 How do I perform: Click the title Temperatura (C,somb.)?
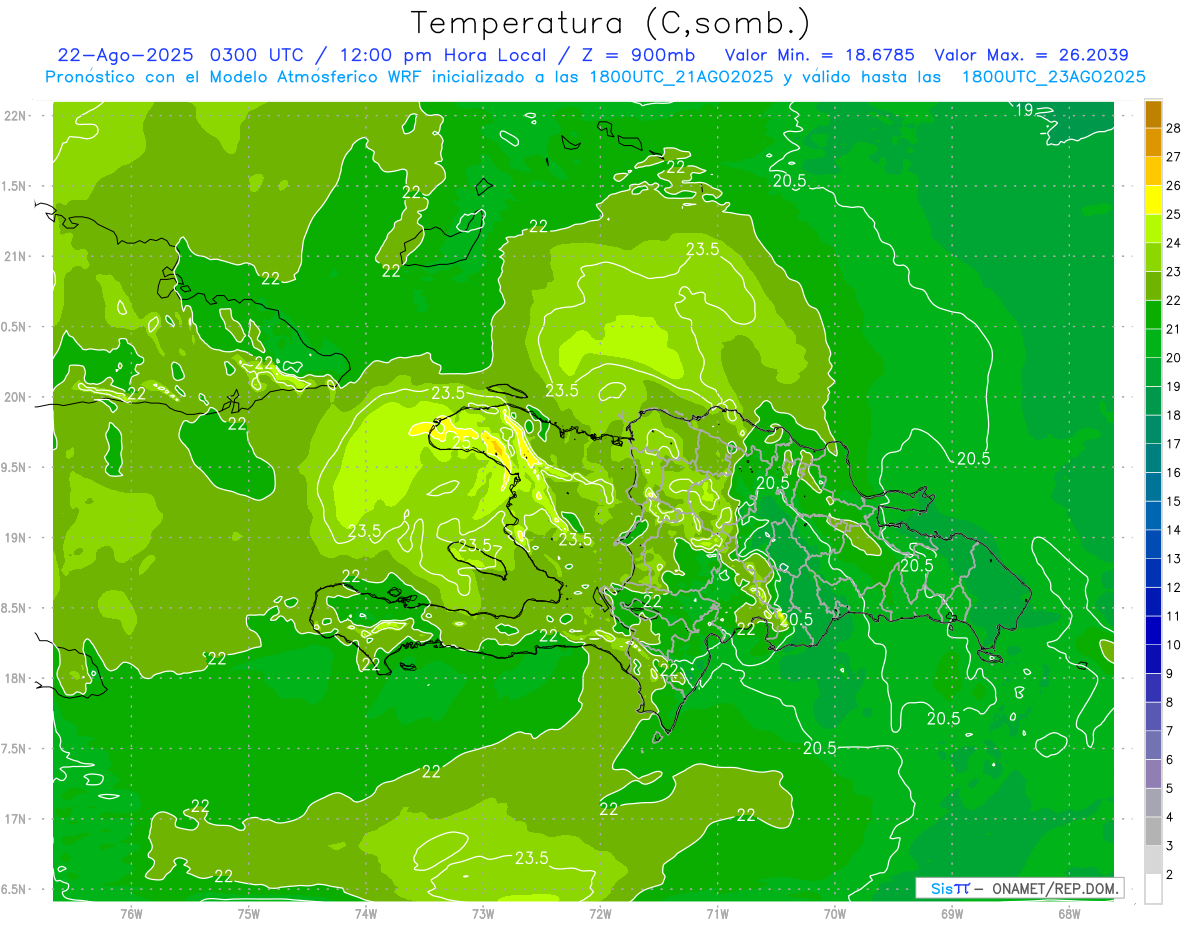tap(610, 23)
